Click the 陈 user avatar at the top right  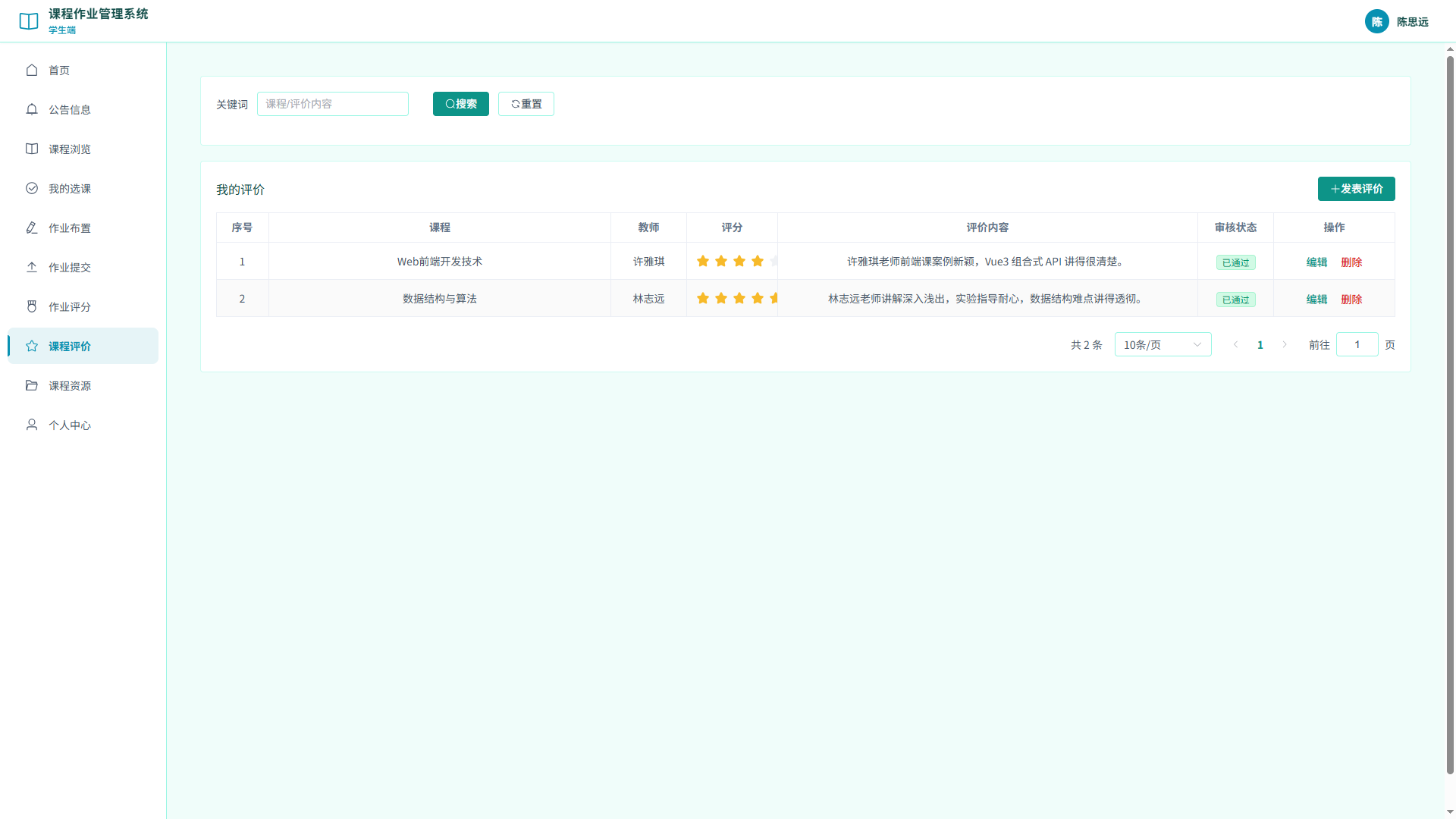tap(1377, 21)
